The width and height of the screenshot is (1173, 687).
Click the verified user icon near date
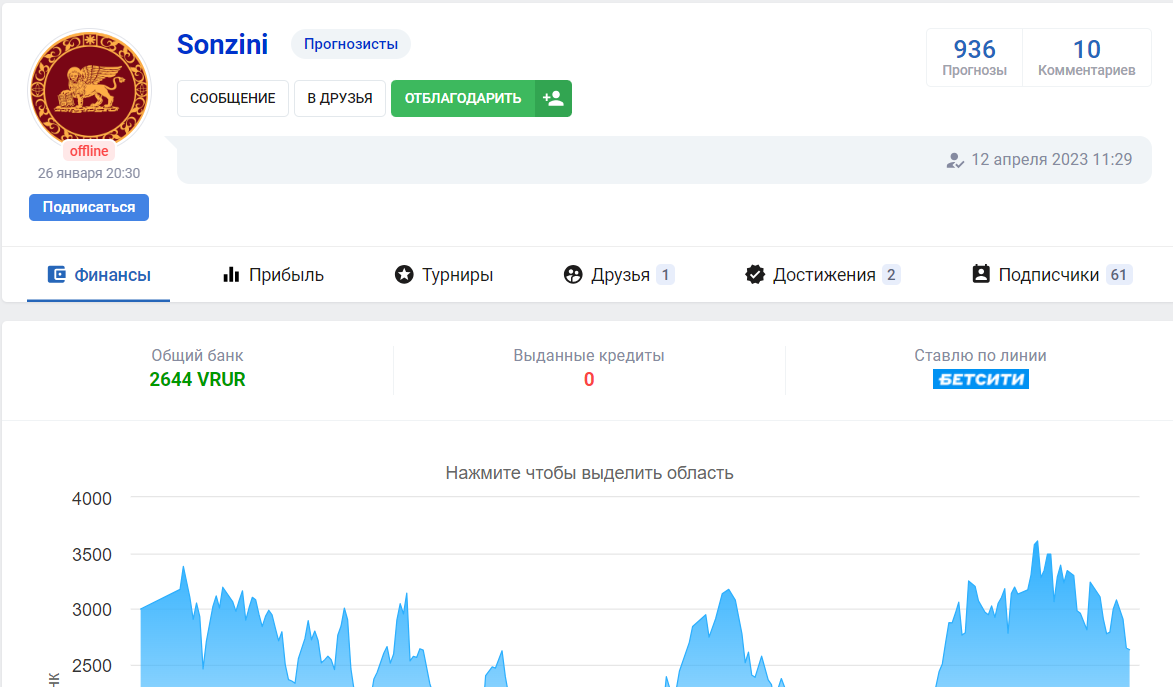(x=955, y=160)
